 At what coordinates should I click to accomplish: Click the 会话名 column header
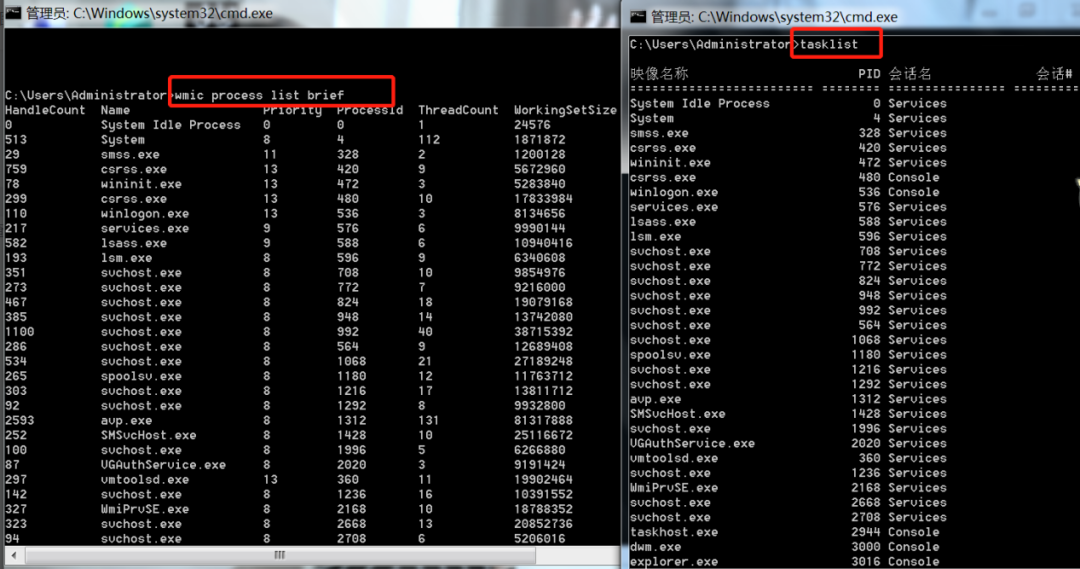tap(910, 74)
